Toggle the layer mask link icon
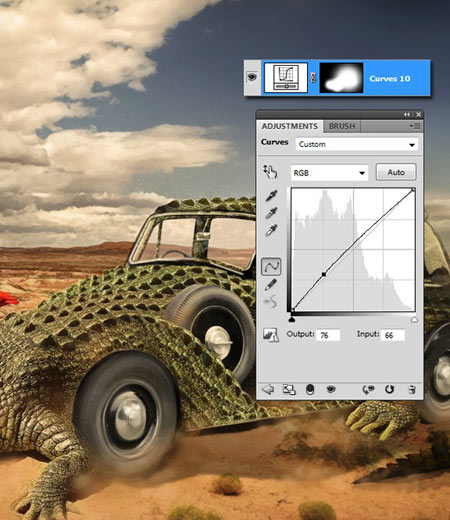Screen dimensions: 450x520 (x=313, y=78)
